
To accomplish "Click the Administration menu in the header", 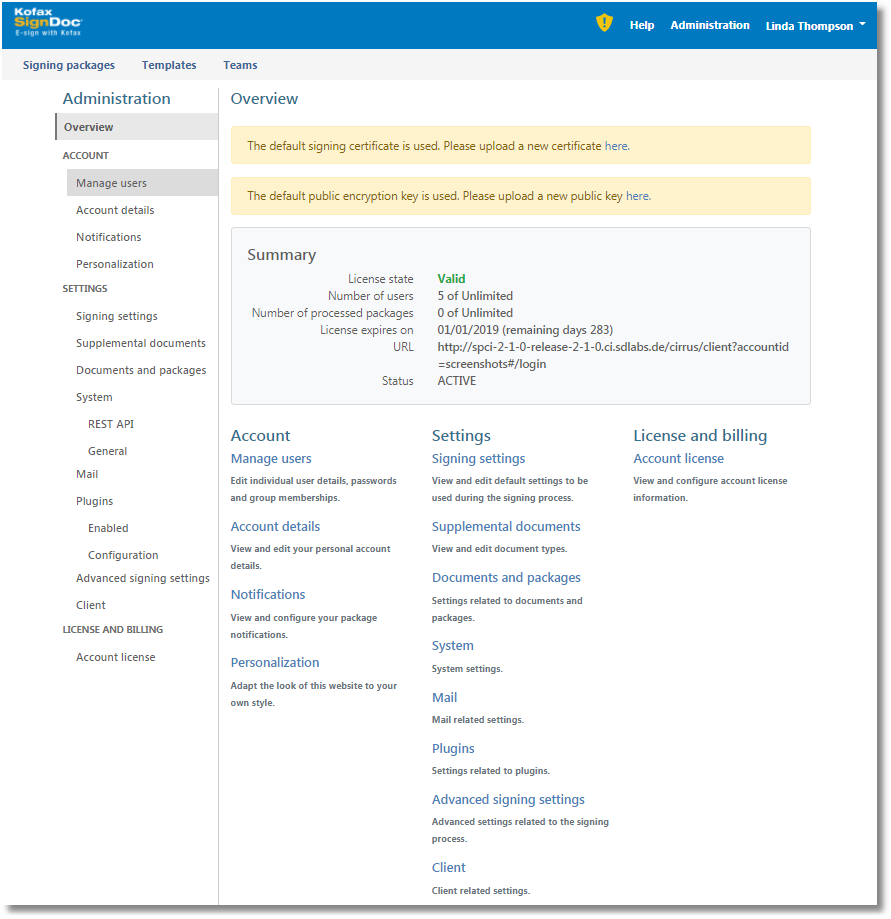I will pos(710,25).
